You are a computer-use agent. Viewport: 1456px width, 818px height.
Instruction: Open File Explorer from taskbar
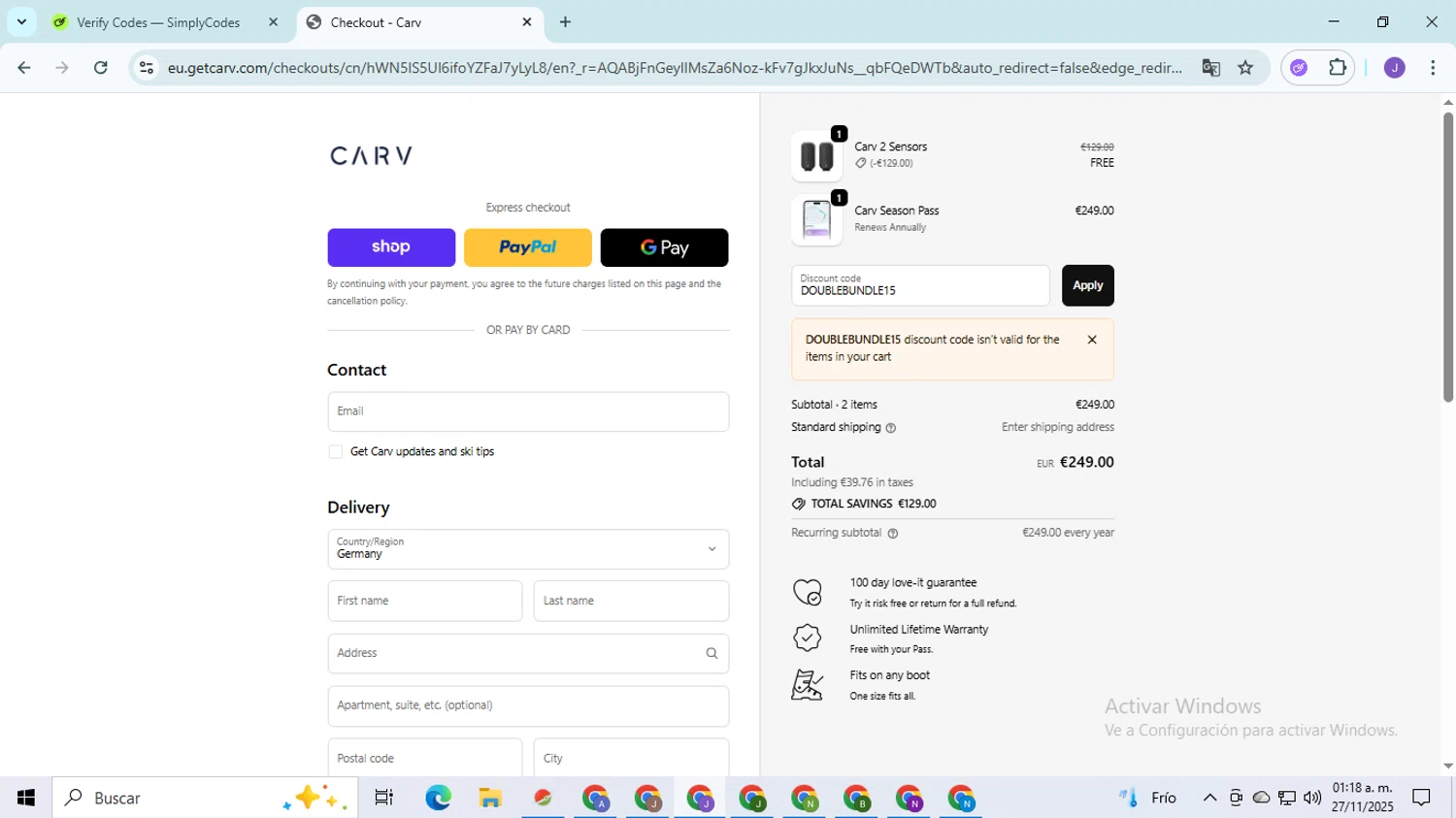[x=490, y=798]
